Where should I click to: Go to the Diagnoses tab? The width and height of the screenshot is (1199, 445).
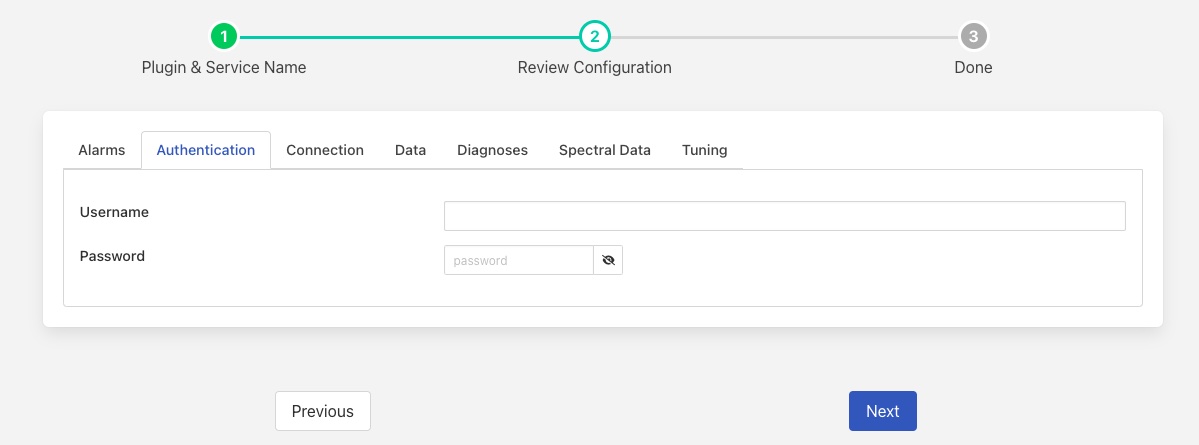[492, 150]
